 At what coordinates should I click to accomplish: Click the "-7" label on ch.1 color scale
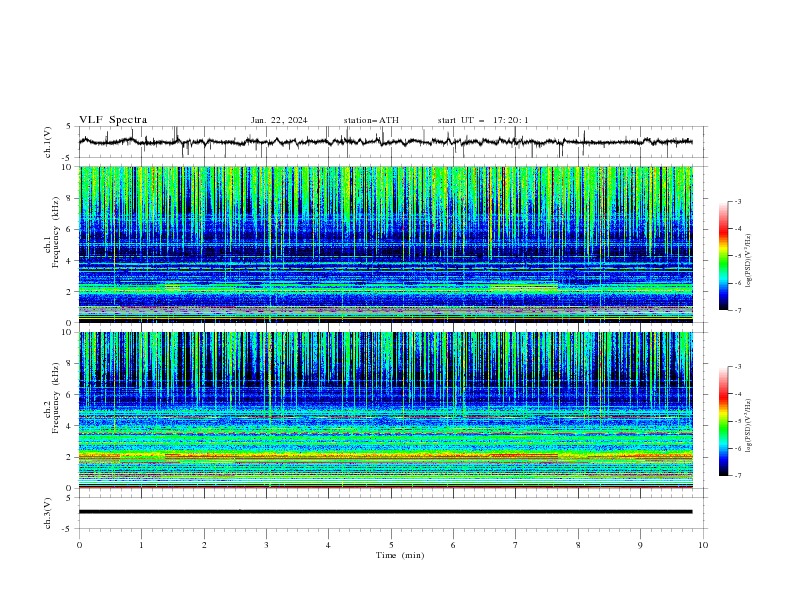pos(738,310)
